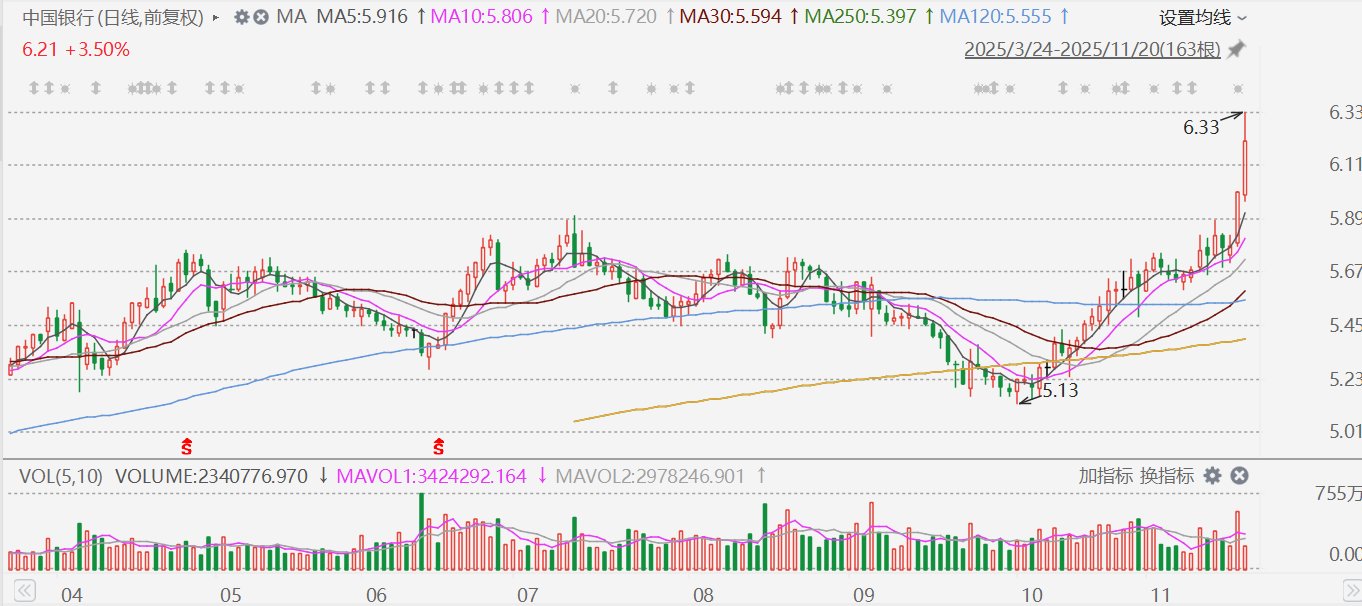Click 加指标 to add an indicator

(x=1105, y=476)
